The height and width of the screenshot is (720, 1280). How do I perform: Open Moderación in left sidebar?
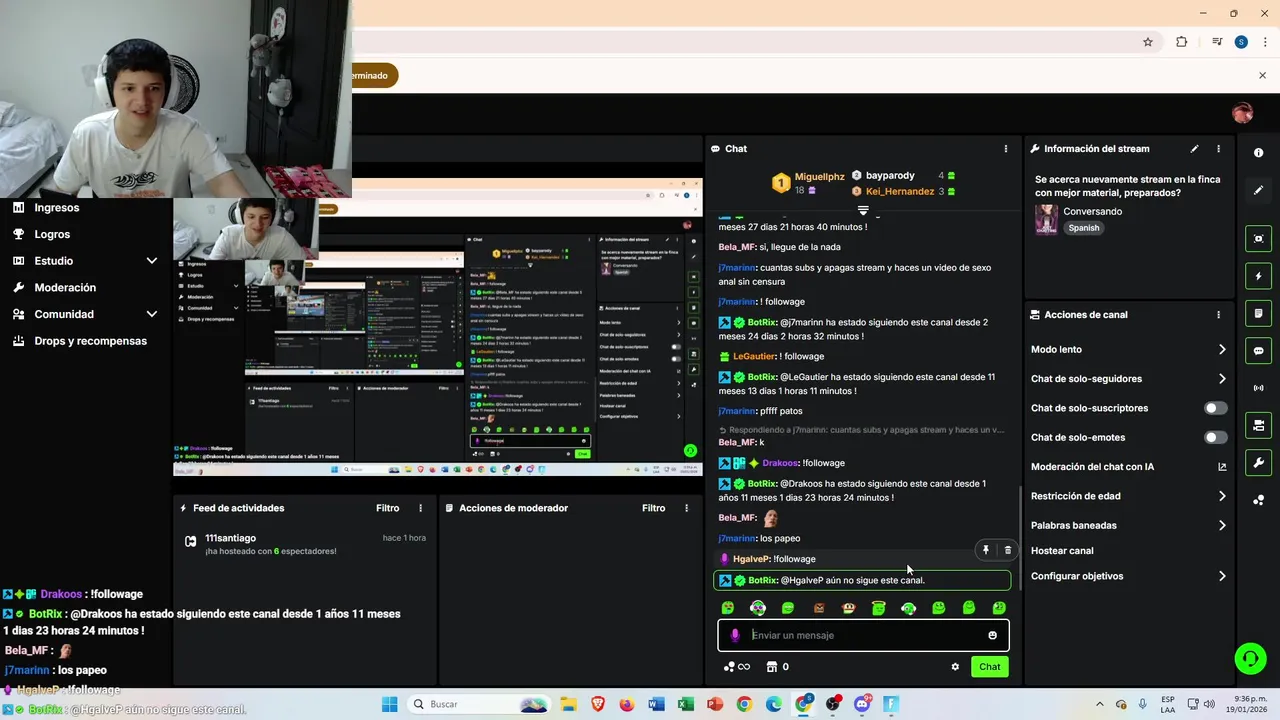[x=65, y=288]
